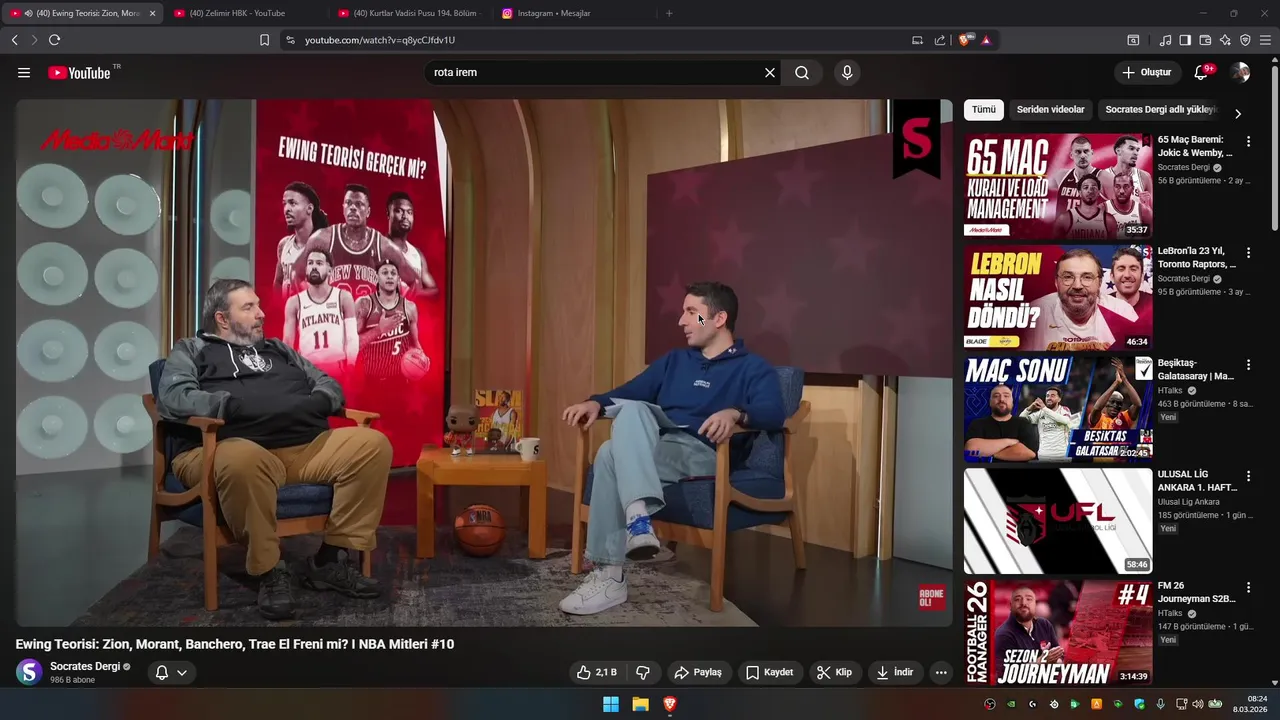Click ABONE OL overlay in video
Screen dimensions: 1280x720
pyautogui.click(x=931, y=598)
